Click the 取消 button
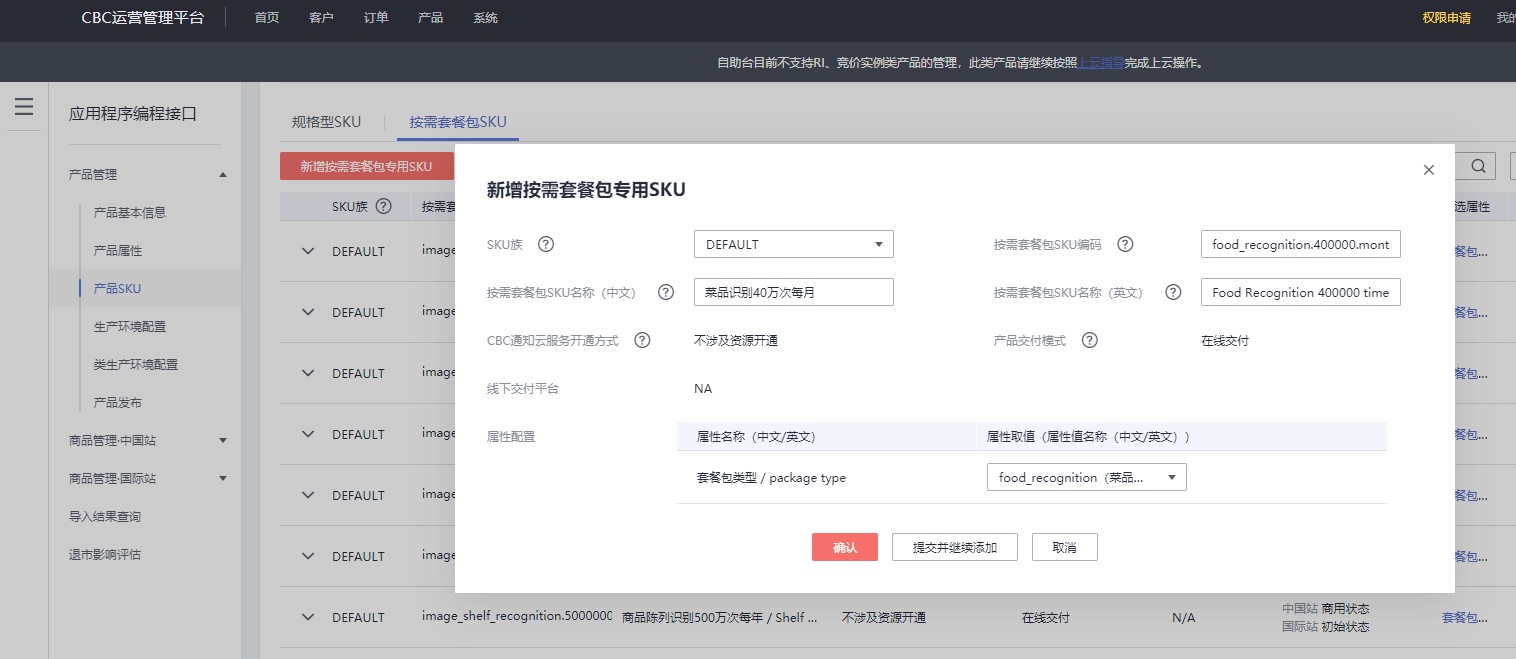Viewport: 1516px width, 659px height. (x=1065, y=547)
